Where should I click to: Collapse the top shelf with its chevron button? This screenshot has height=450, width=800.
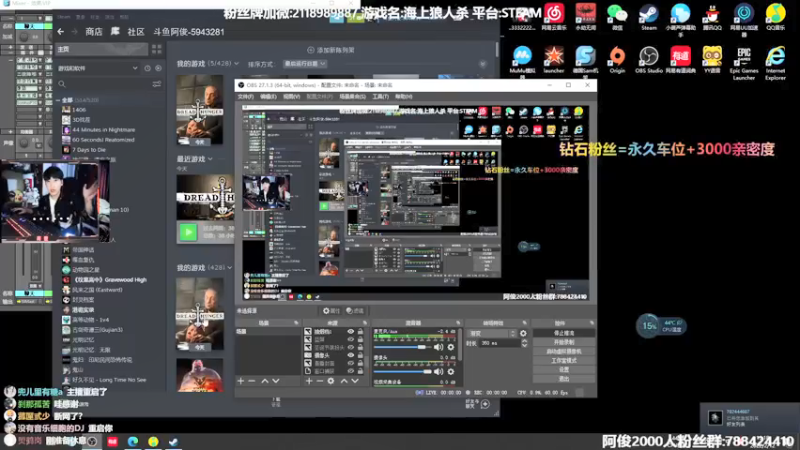point(483,64)
